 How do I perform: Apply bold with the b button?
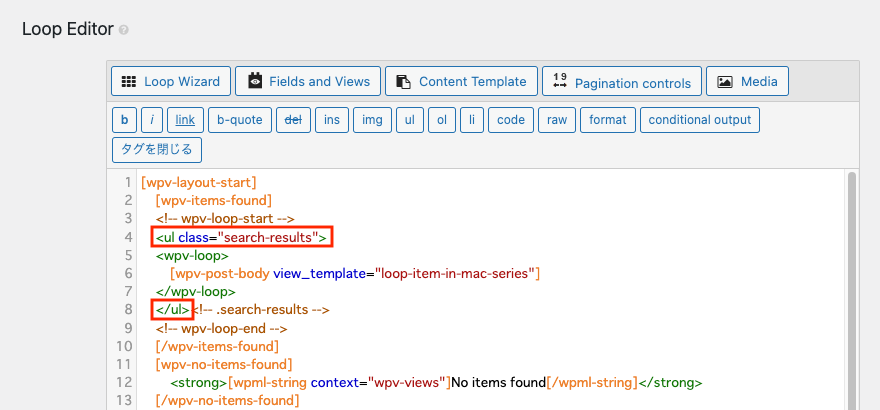coord(124,120)
